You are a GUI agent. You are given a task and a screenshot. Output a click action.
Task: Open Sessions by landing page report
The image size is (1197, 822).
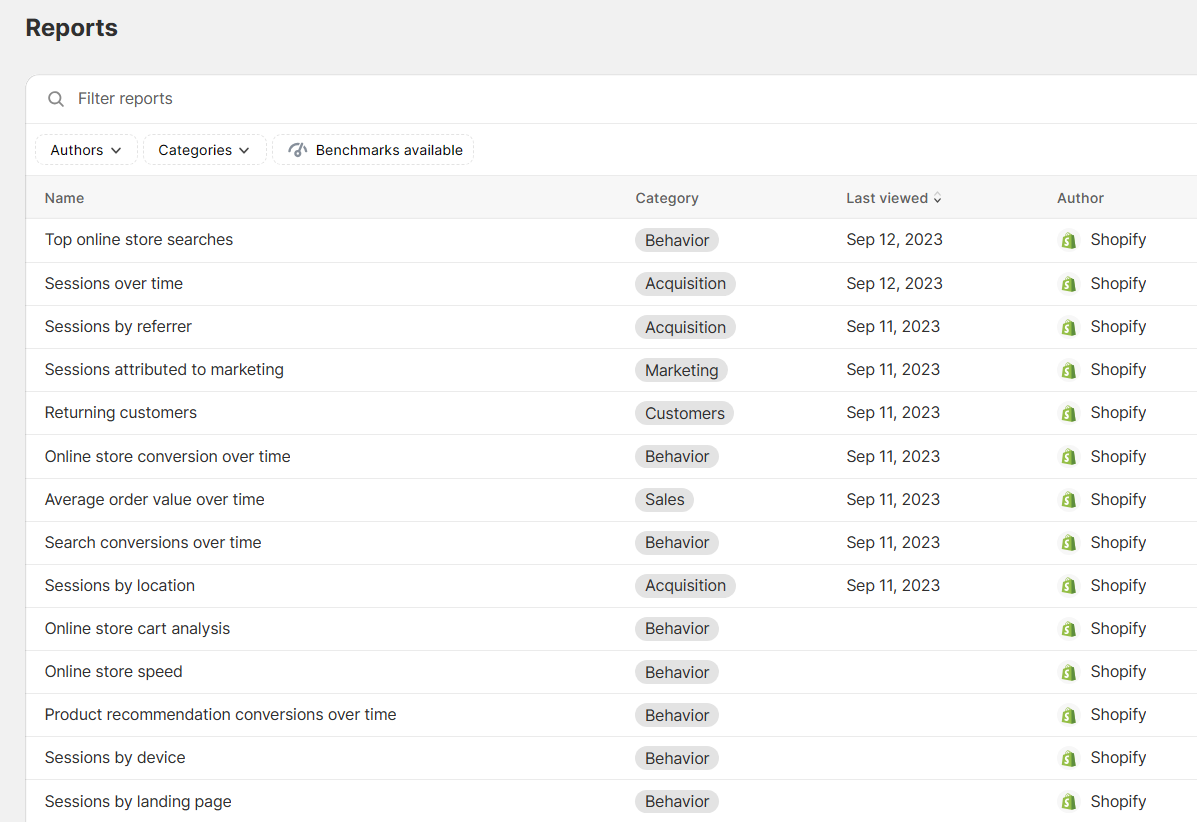click(x=138, y=801)
